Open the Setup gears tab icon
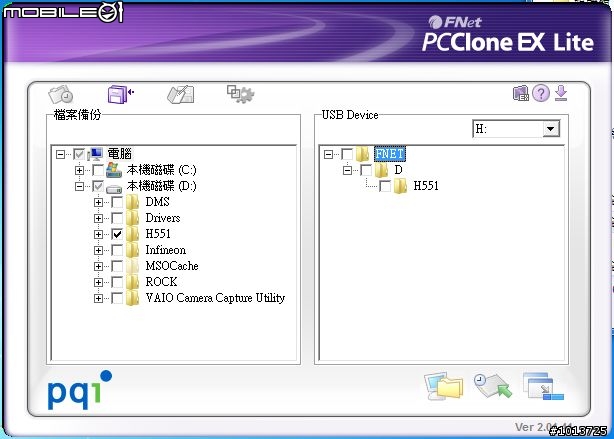The height and width of the screenshot is (439, 614). pyautogui.click(x=240, y=94)
